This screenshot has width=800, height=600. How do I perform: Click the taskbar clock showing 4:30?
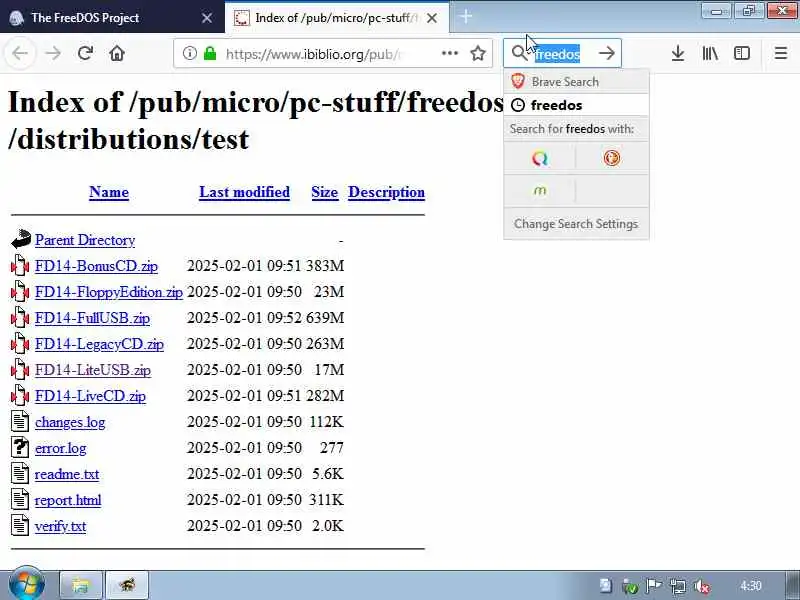(x=751, y=586)
